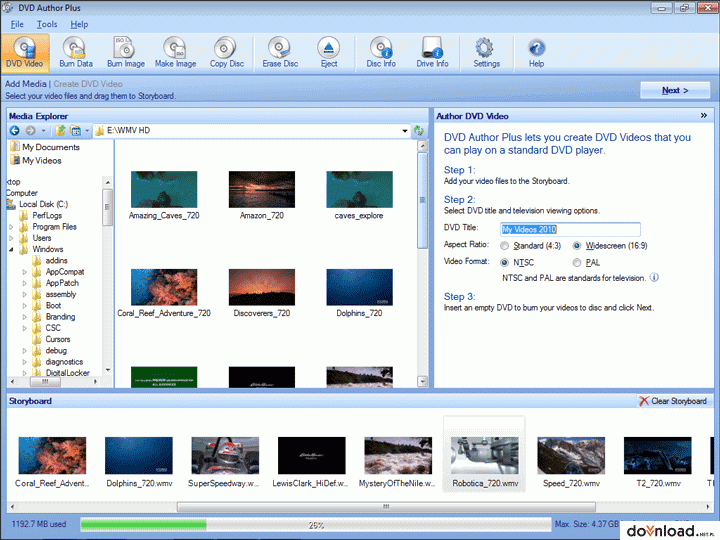Select Speed_720.wmv in Storyboard

click(571, 461)
